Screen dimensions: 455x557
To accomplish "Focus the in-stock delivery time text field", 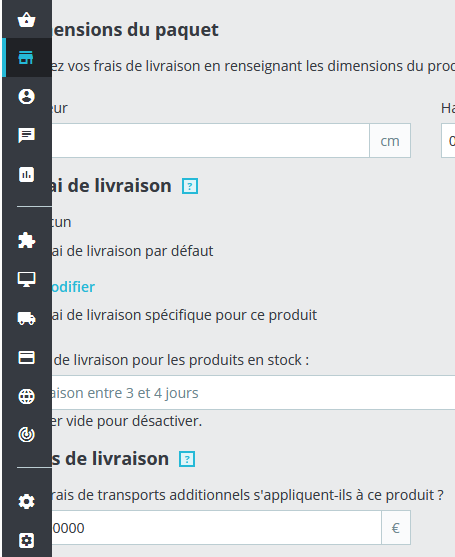I will click(x=252, y=393).
